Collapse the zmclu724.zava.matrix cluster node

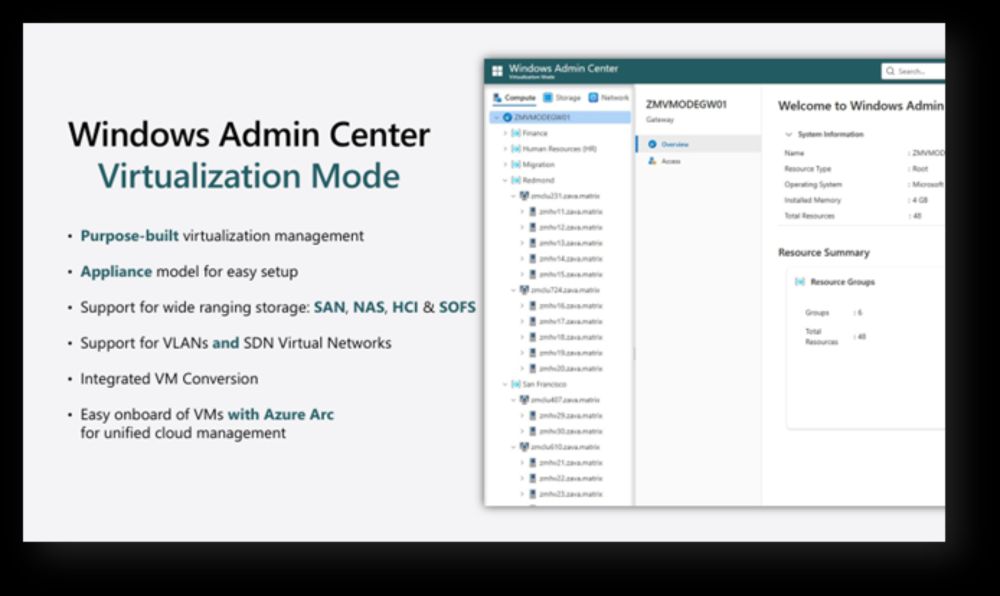click(513, 290)
